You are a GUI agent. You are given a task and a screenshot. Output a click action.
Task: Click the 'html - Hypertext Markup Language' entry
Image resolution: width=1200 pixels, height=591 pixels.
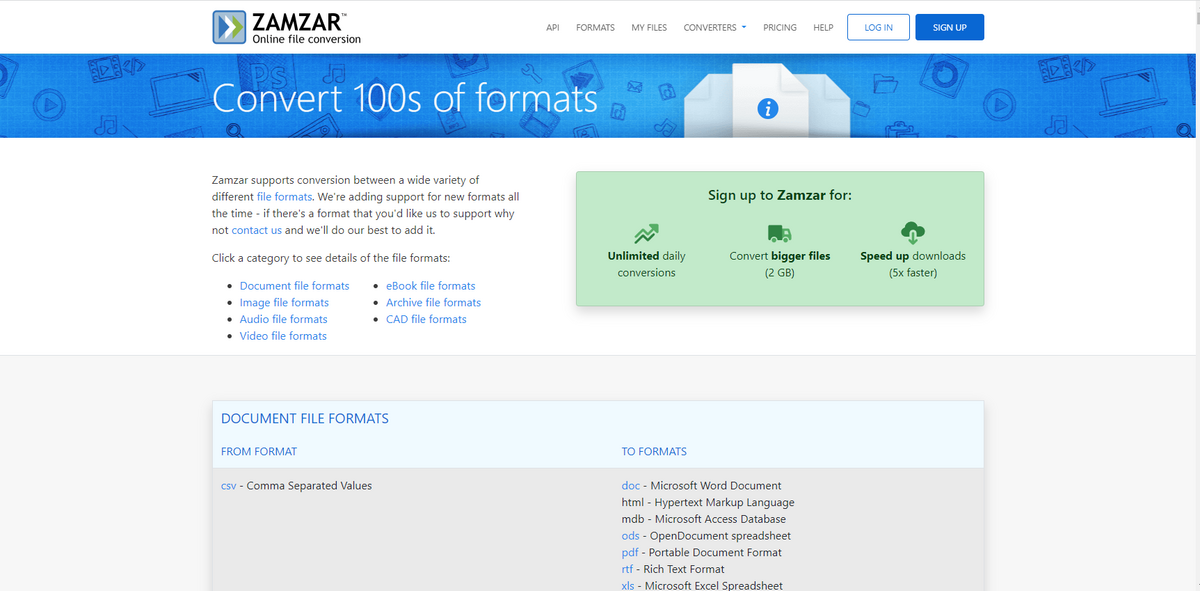click(708, 503)
